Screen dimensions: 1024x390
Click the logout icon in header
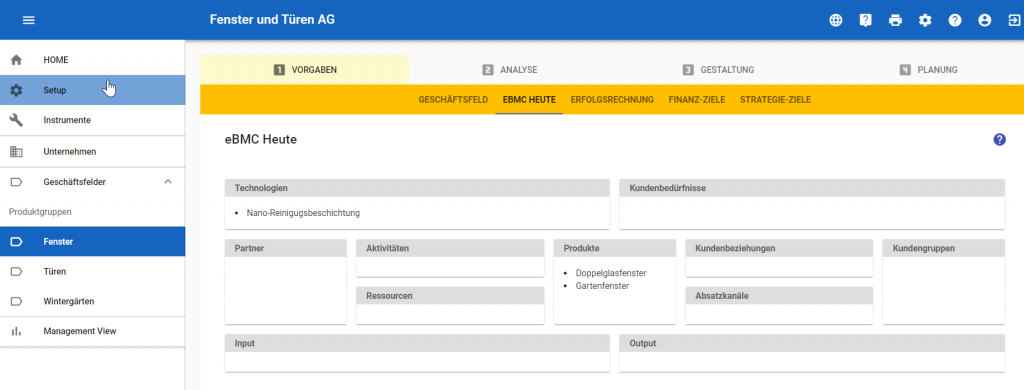tap(1014, 20)
